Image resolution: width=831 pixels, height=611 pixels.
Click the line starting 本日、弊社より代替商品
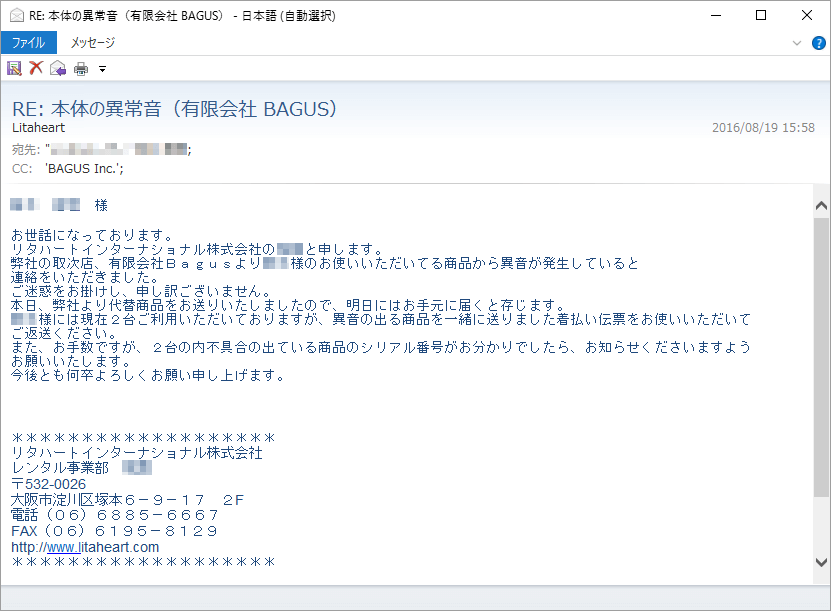(x=289, y=305)
